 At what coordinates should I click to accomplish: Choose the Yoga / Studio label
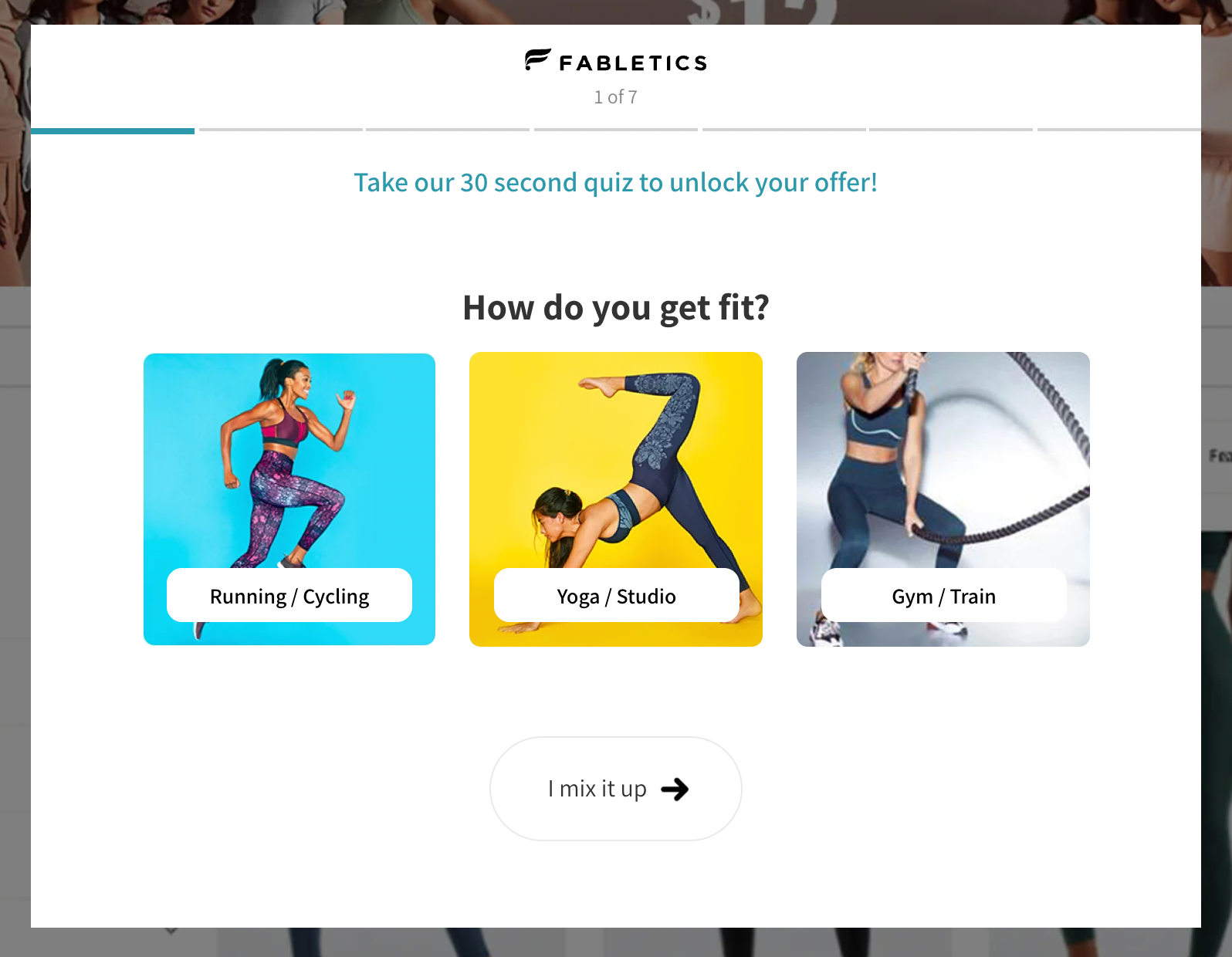coord(616,596)
